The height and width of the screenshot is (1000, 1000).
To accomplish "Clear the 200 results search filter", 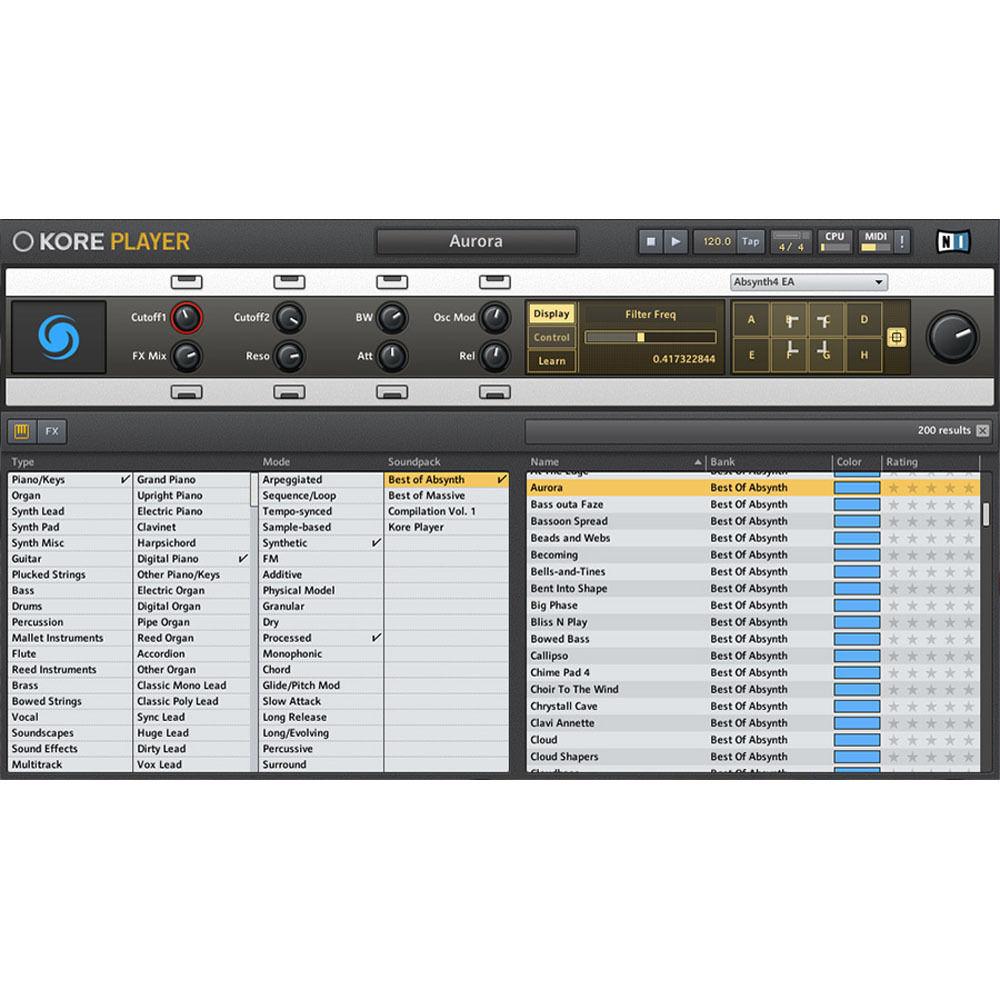I will [982, 431].
